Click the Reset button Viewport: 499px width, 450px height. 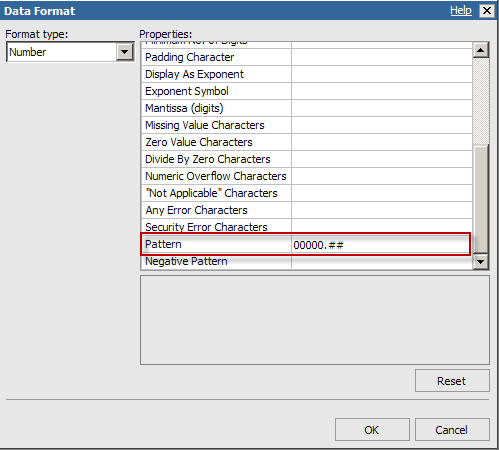[x=452, y=381]
